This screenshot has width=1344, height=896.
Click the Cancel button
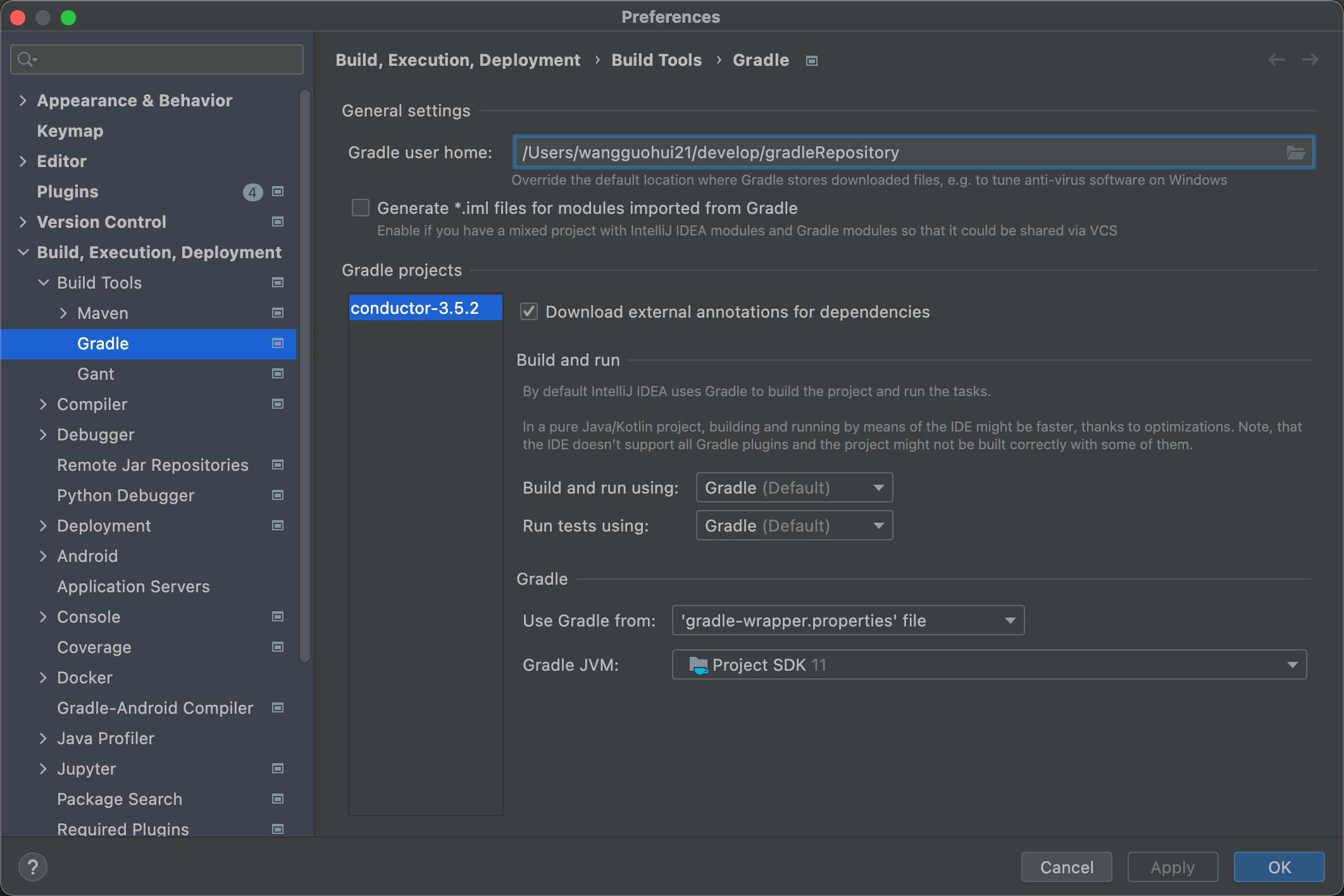(x=1066, y=867)
